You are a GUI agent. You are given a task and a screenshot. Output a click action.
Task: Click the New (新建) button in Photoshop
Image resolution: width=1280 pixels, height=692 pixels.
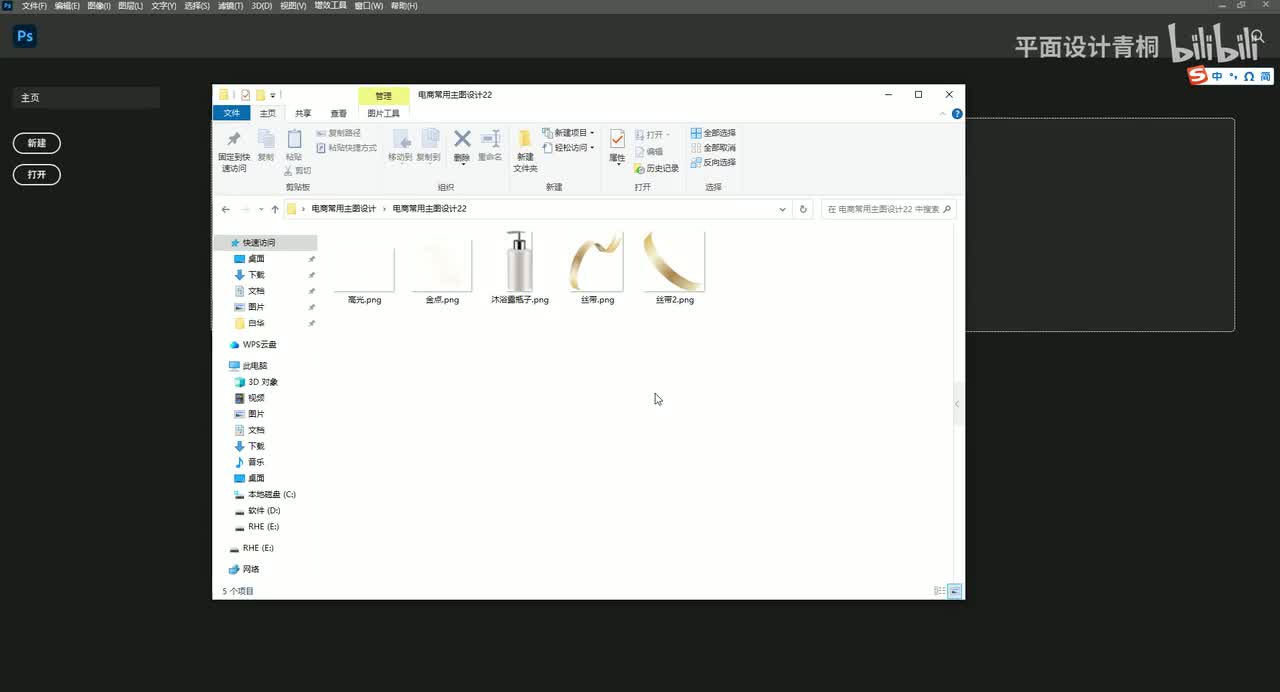[x=37, y=143]
